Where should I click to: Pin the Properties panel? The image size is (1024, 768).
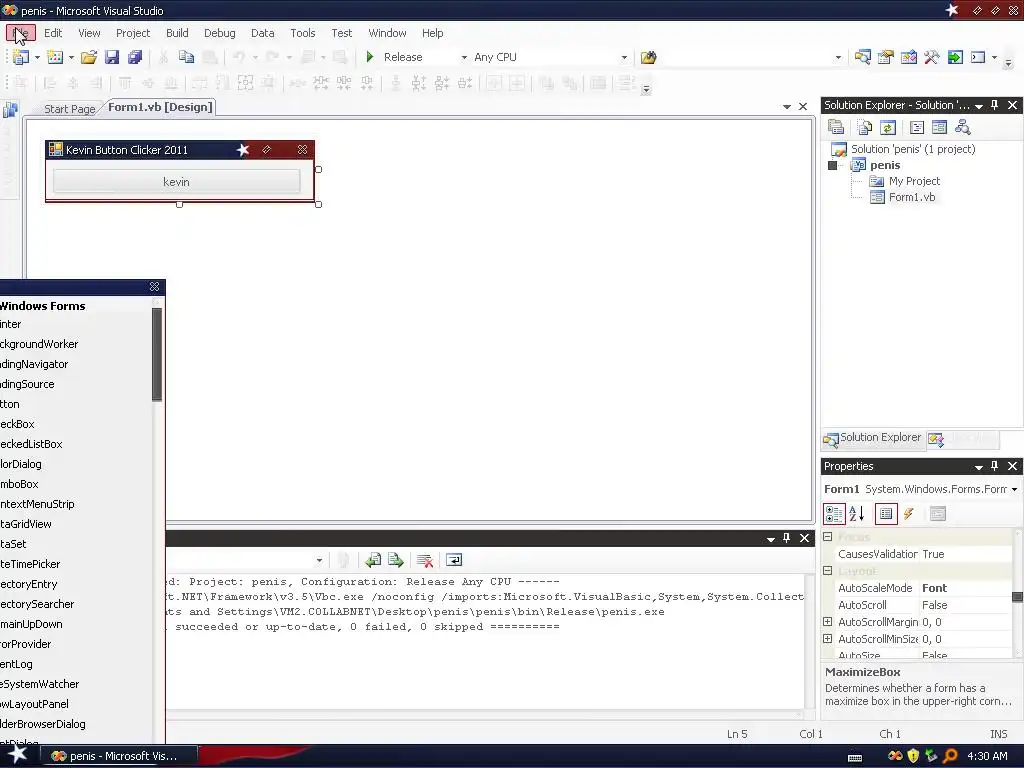[x=995, y=466]
